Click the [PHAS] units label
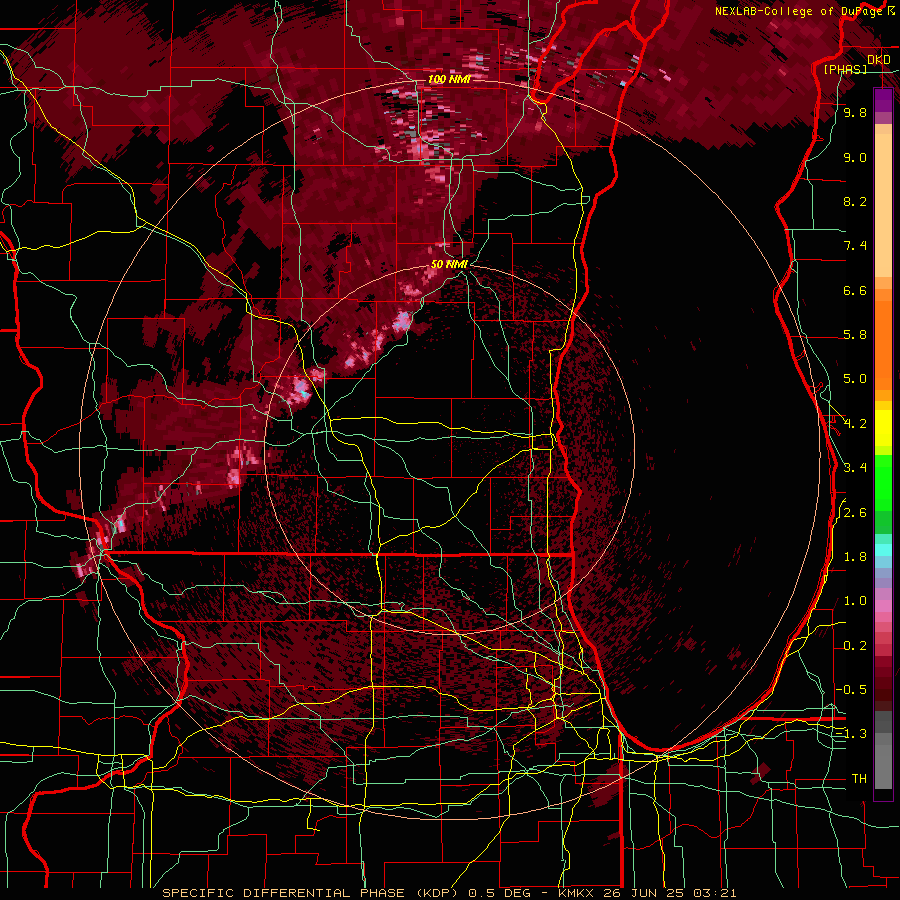 pyautogui.click(x=845, y=69)
